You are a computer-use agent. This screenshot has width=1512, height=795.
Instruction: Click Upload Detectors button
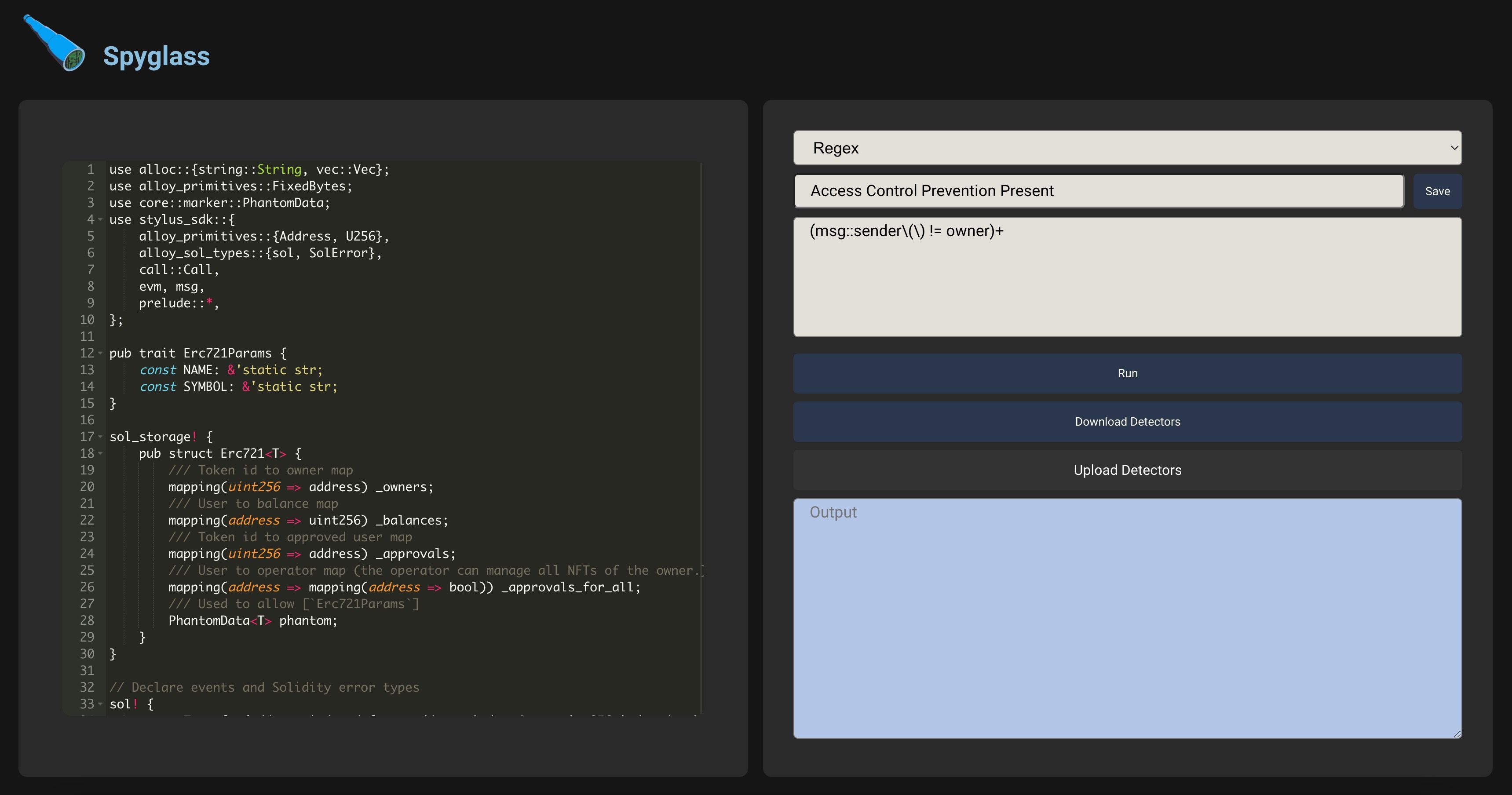pos(1127,470)
